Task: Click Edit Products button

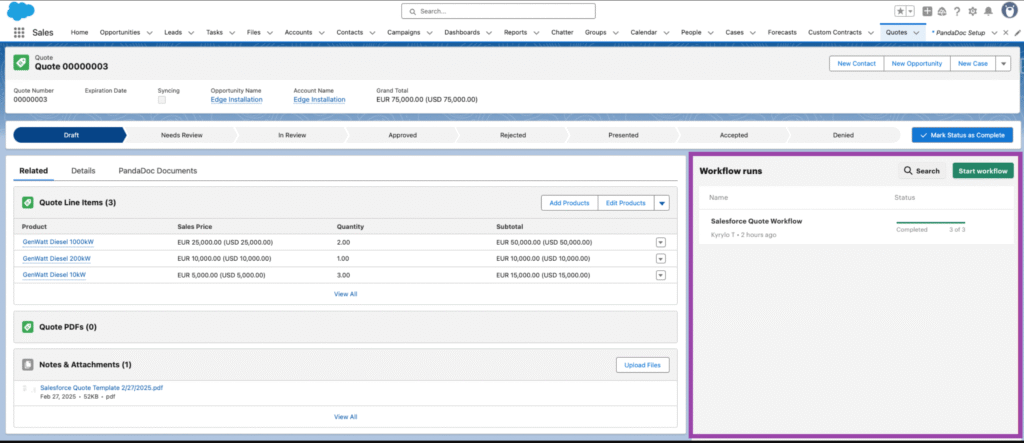Action: coord(626,203)
